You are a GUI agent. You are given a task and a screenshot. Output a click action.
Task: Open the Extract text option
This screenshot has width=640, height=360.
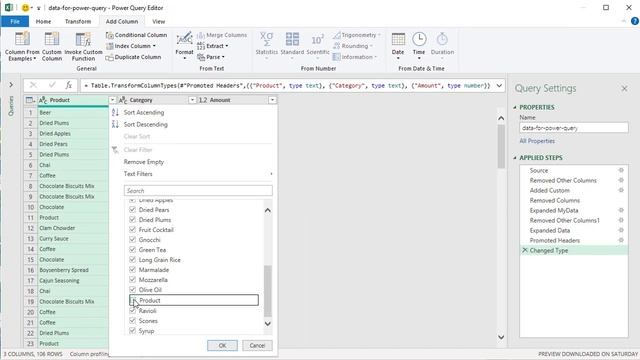click(x=212, y=46)
